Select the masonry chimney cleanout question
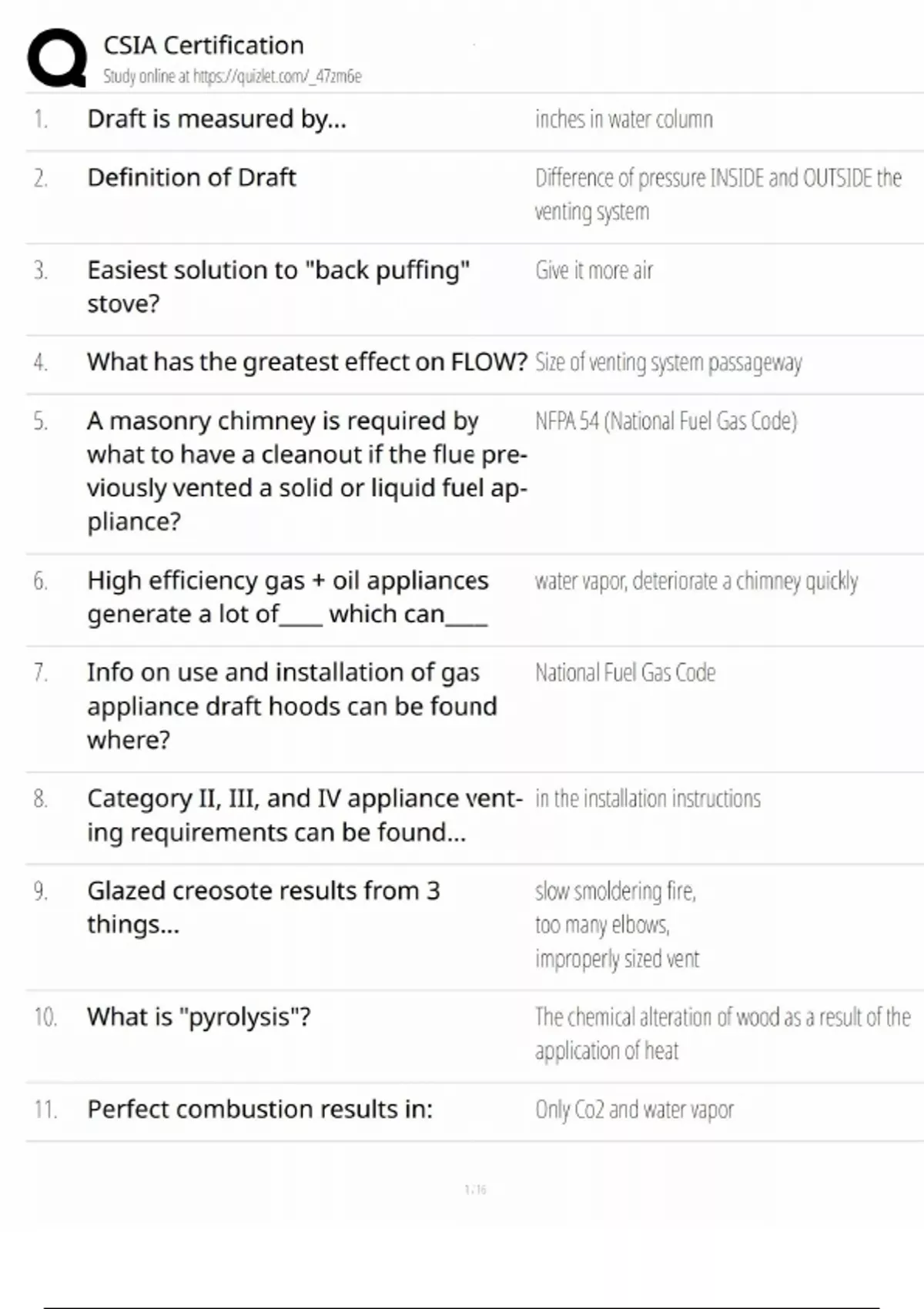Screen dimensions: 924x1309 coord(307,471)
